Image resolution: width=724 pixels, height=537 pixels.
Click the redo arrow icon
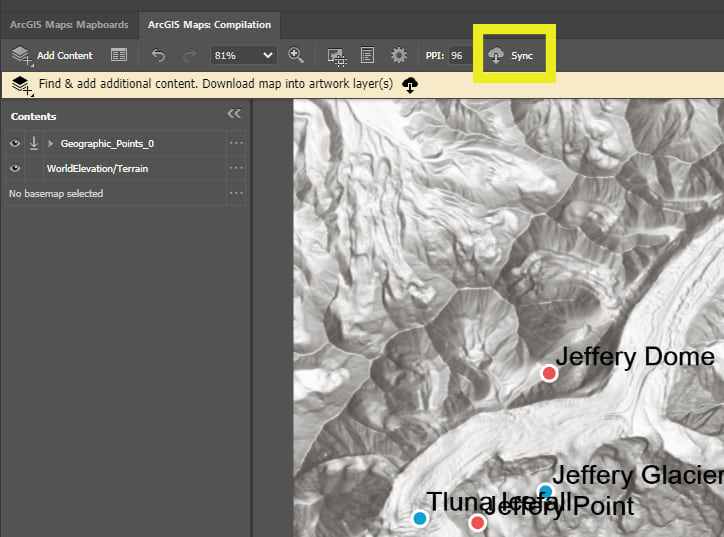[x=189, y=56]
